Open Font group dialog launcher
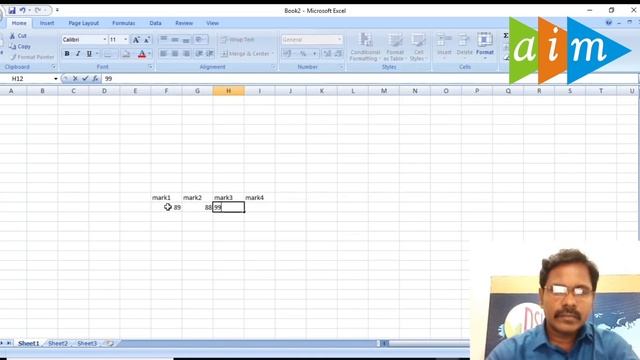Image resolution: width=640 pixels, height=360 pixels. pos(150,67)
